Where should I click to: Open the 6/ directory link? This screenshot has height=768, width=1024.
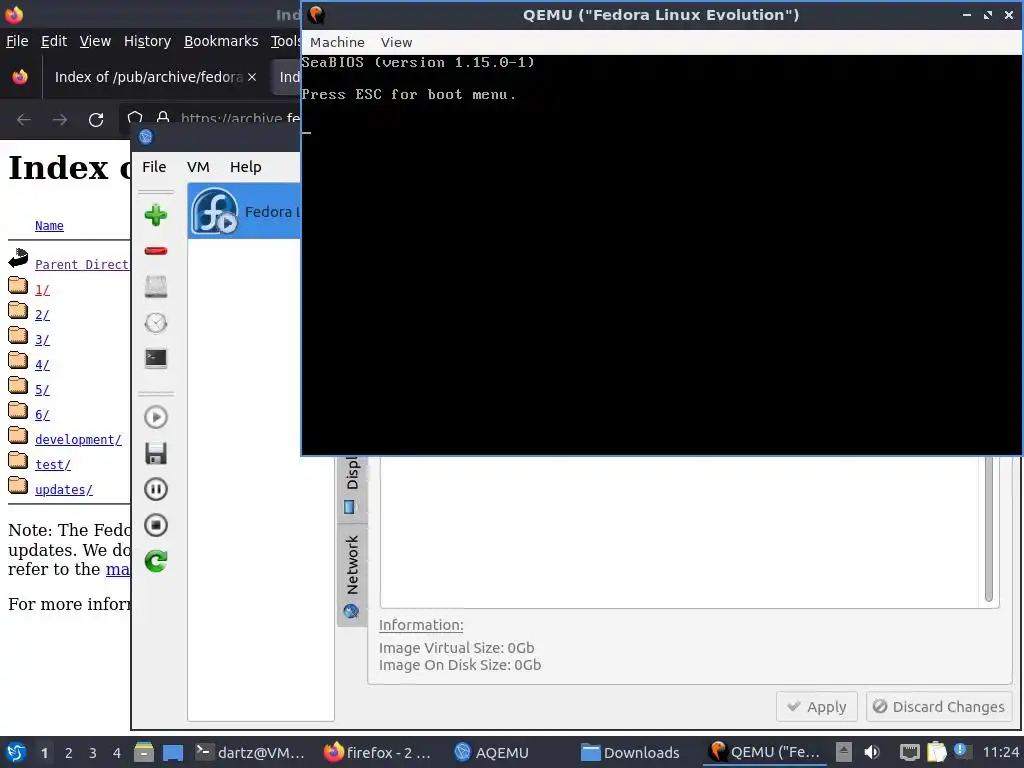(x=42, y=414)
